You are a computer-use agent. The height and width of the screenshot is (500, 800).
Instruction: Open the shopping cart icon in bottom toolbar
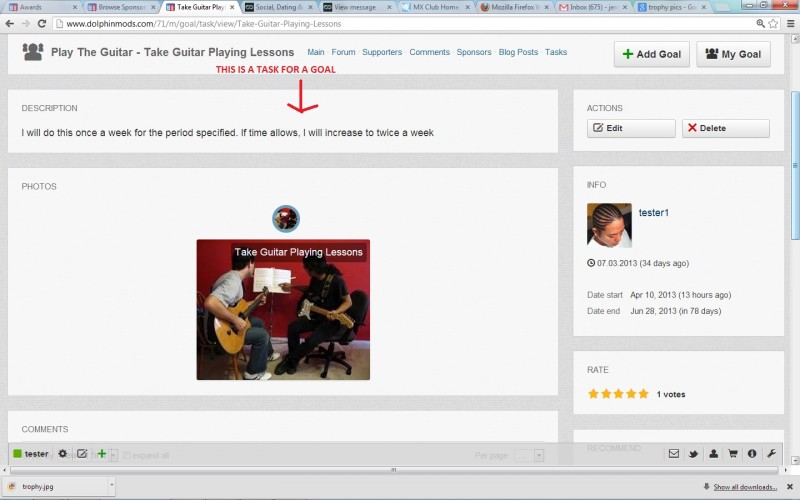tap(733, 454)
